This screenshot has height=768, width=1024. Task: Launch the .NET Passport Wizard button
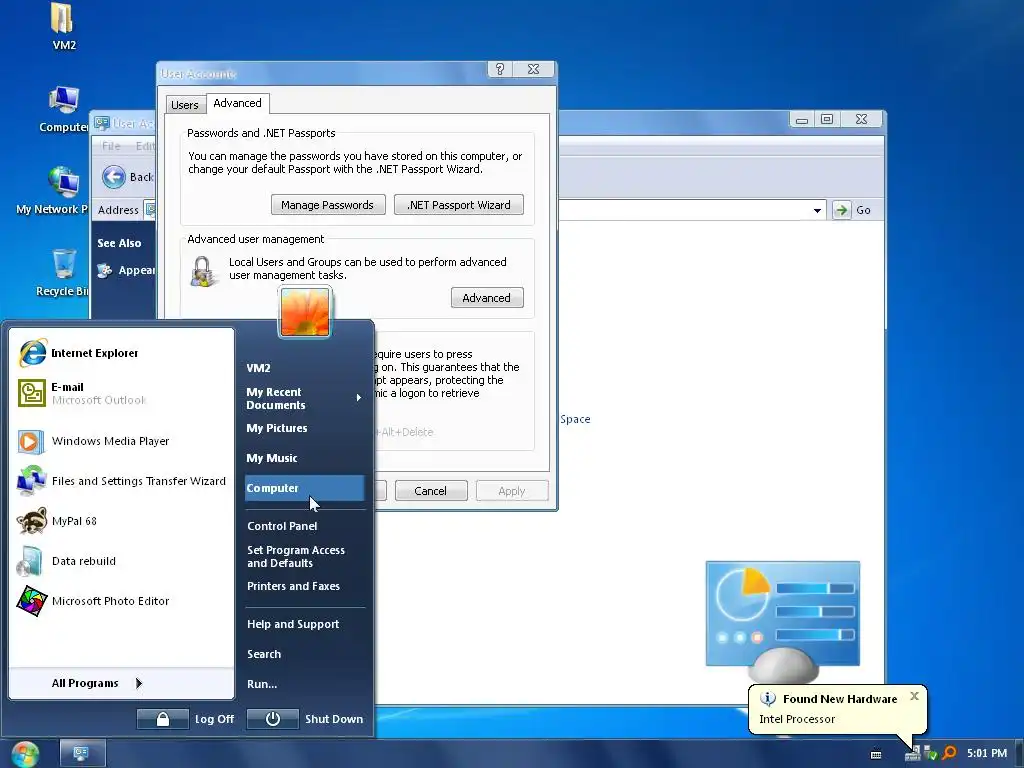458,205
